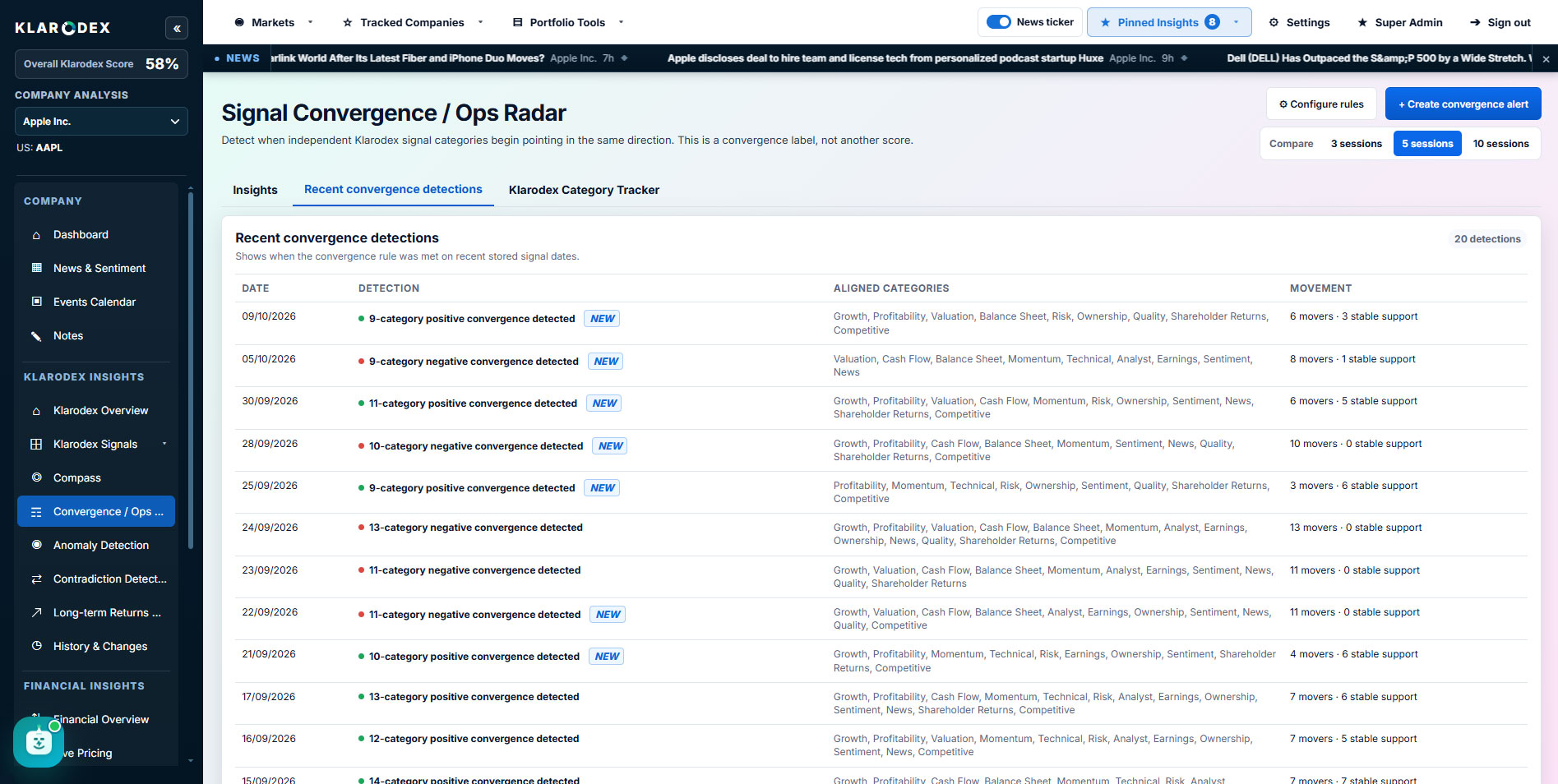Select 3 sessions compare option
Viewport: 1558px width, 784px height.
(1357, 144)
